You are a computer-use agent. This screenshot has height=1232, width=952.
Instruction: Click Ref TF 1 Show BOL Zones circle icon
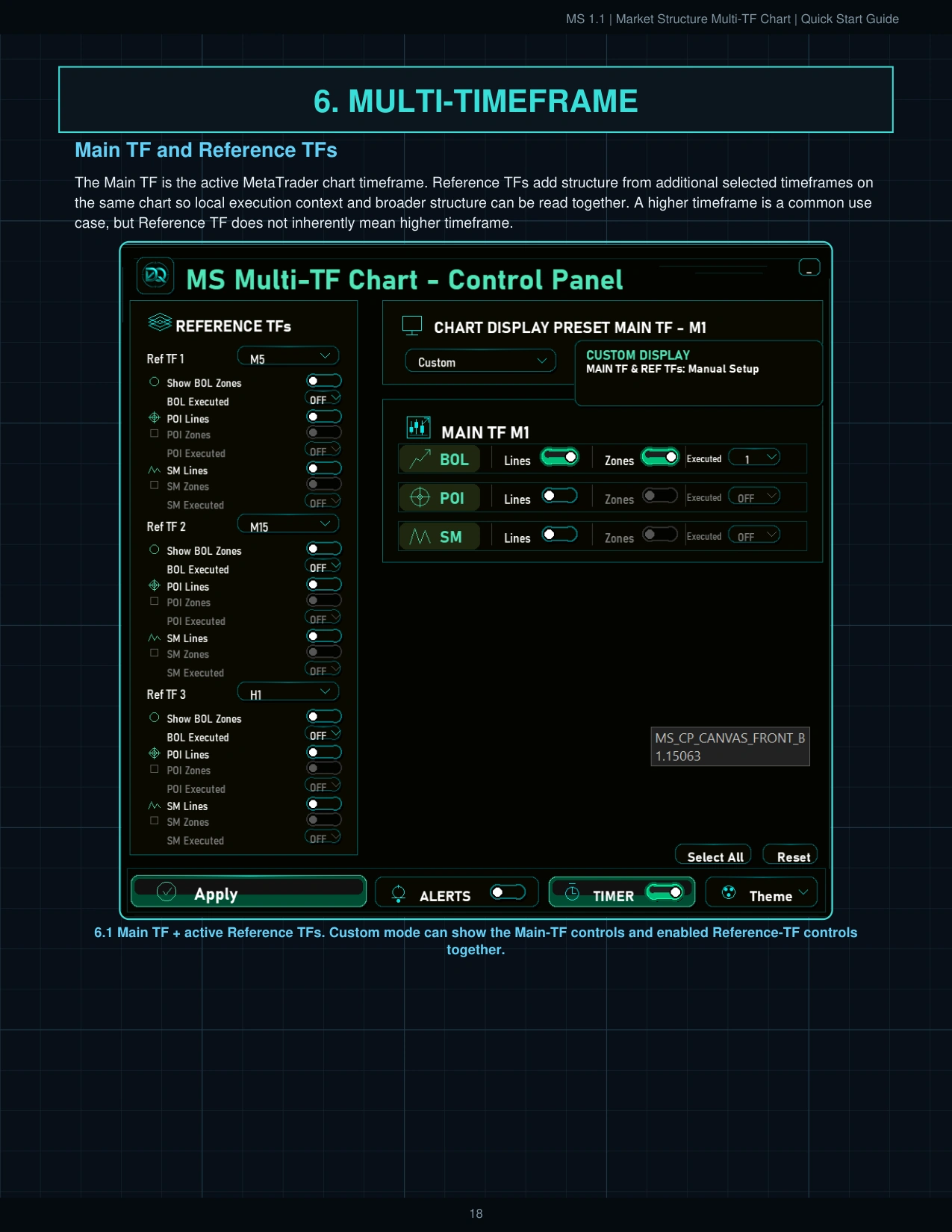click(x=155, y=382)
